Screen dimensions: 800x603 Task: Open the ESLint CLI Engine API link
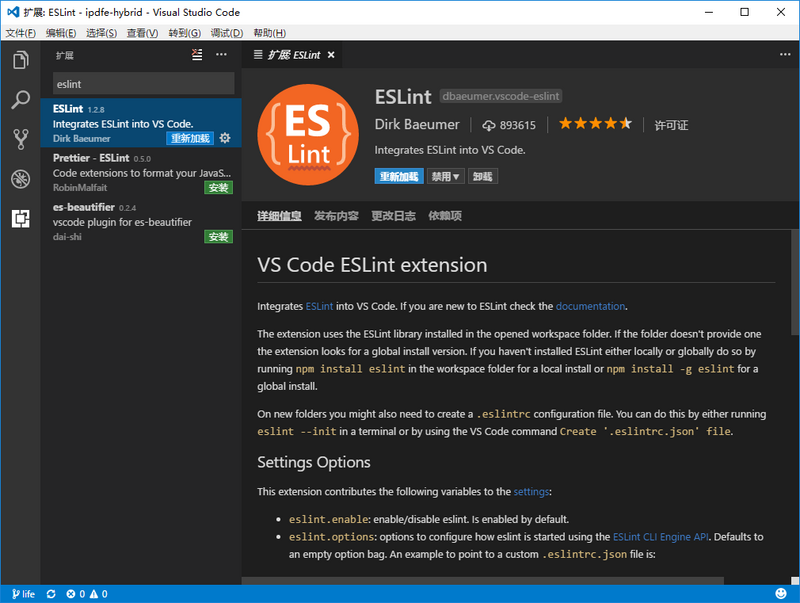(660, 537)
